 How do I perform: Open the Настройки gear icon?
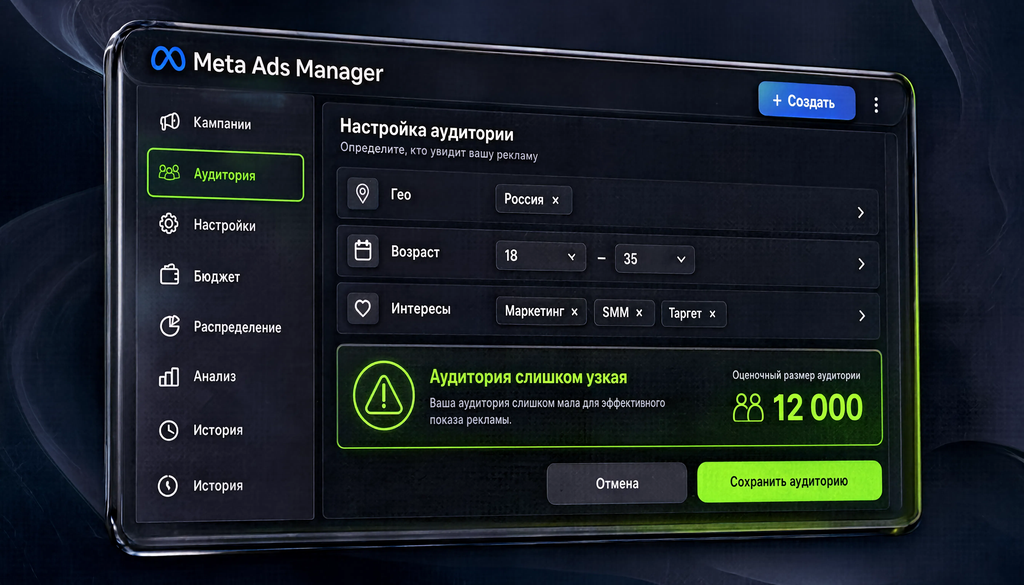coord(169,223)
